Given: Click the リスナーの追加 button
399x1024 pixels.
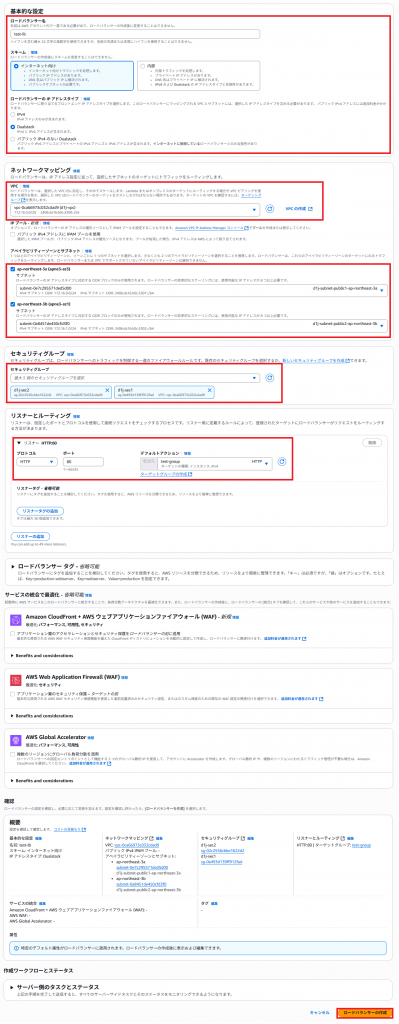Looking at the screenshot, I should click(31, 536).
